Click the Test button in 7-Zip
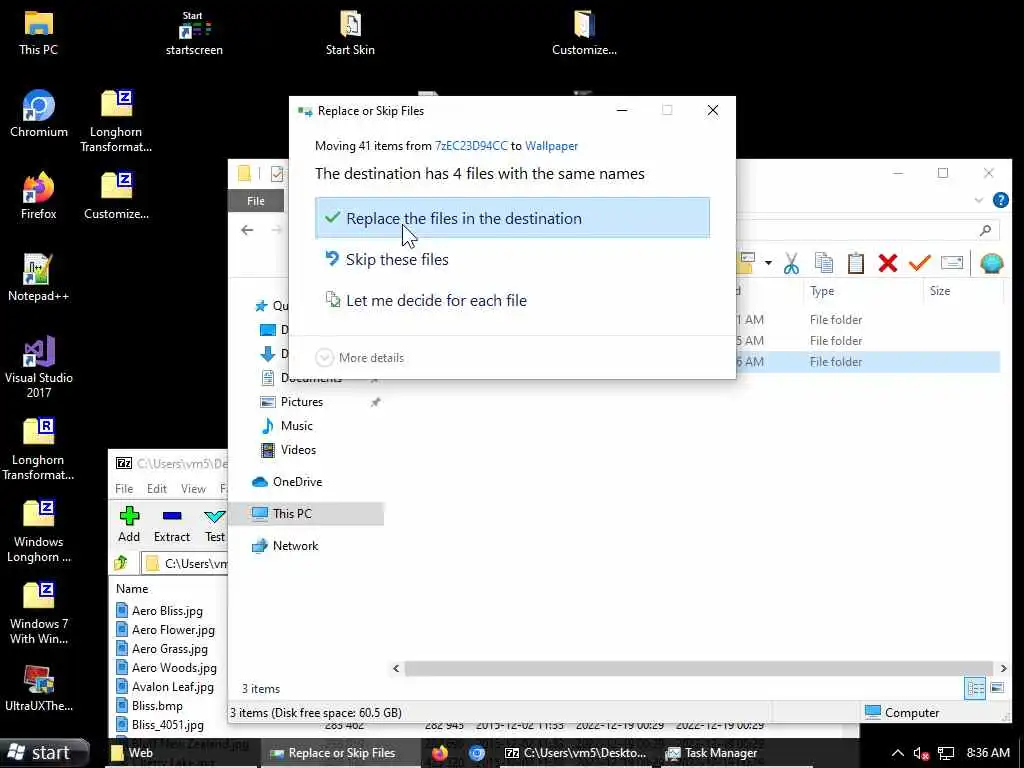 point(214,524)
